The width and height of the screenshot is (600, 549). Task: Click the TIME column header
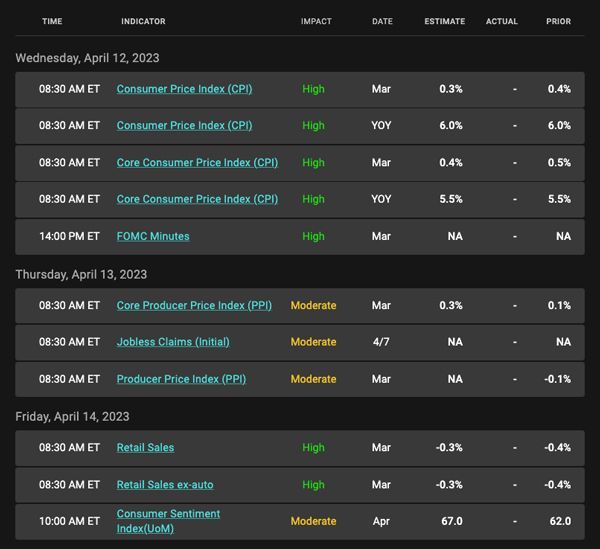pyautogui.click(x=52, y=21)
